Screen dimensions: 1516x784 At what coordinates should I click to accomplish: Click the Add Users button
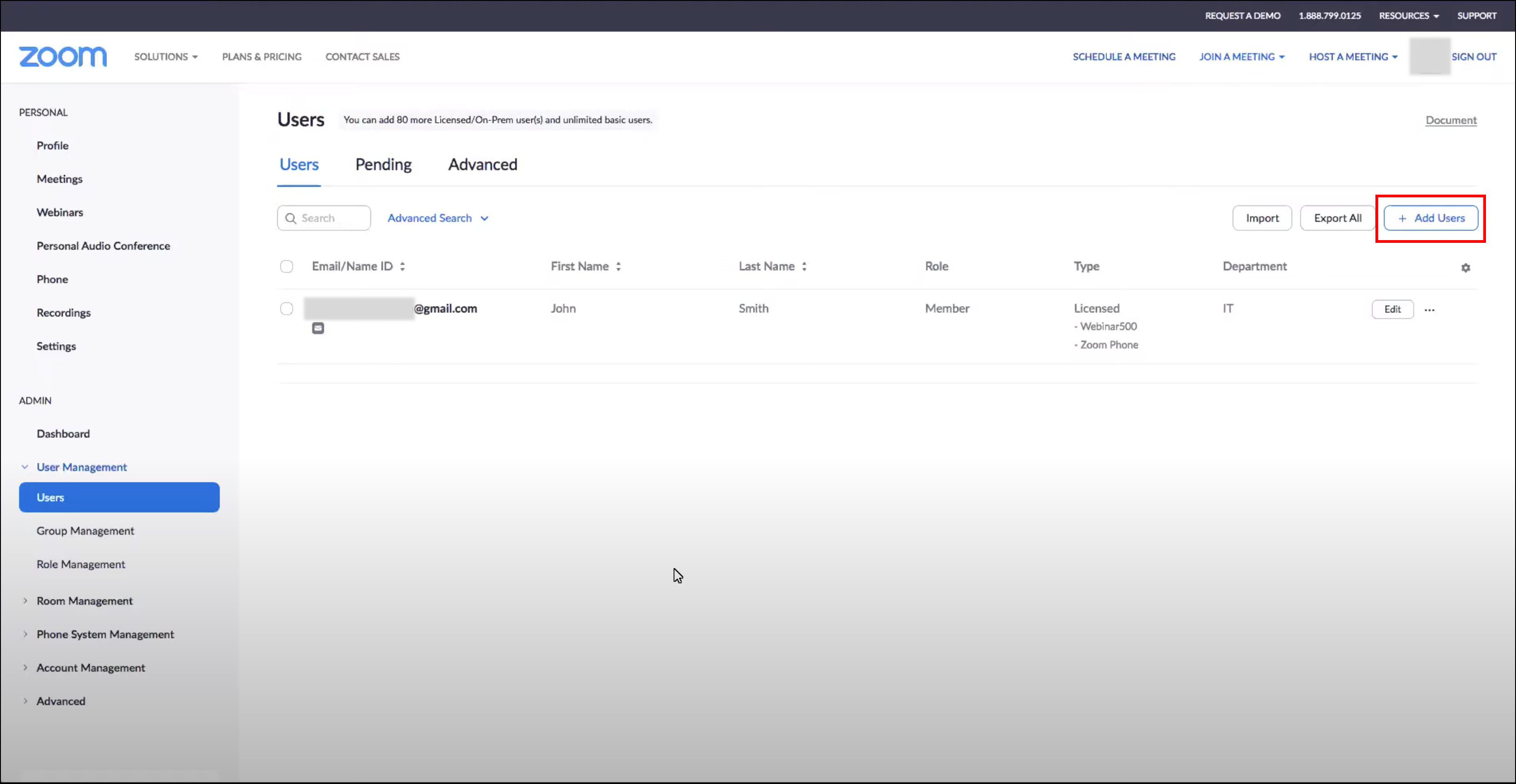[1430, 218]
